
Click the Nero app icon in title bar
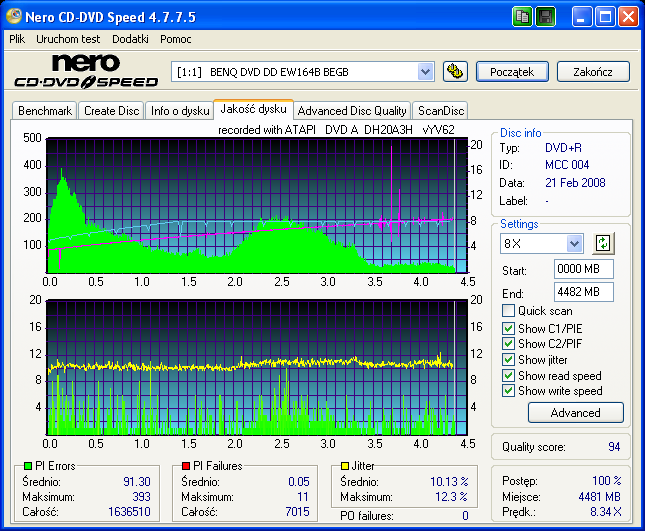14,16
